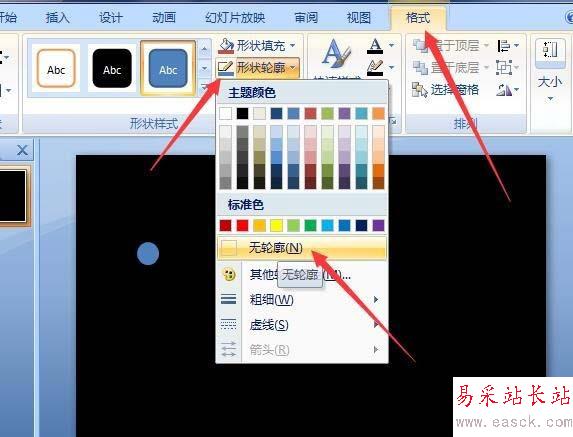Pick yellow standard color swatch
573x437 pixels.
[276, 225]
